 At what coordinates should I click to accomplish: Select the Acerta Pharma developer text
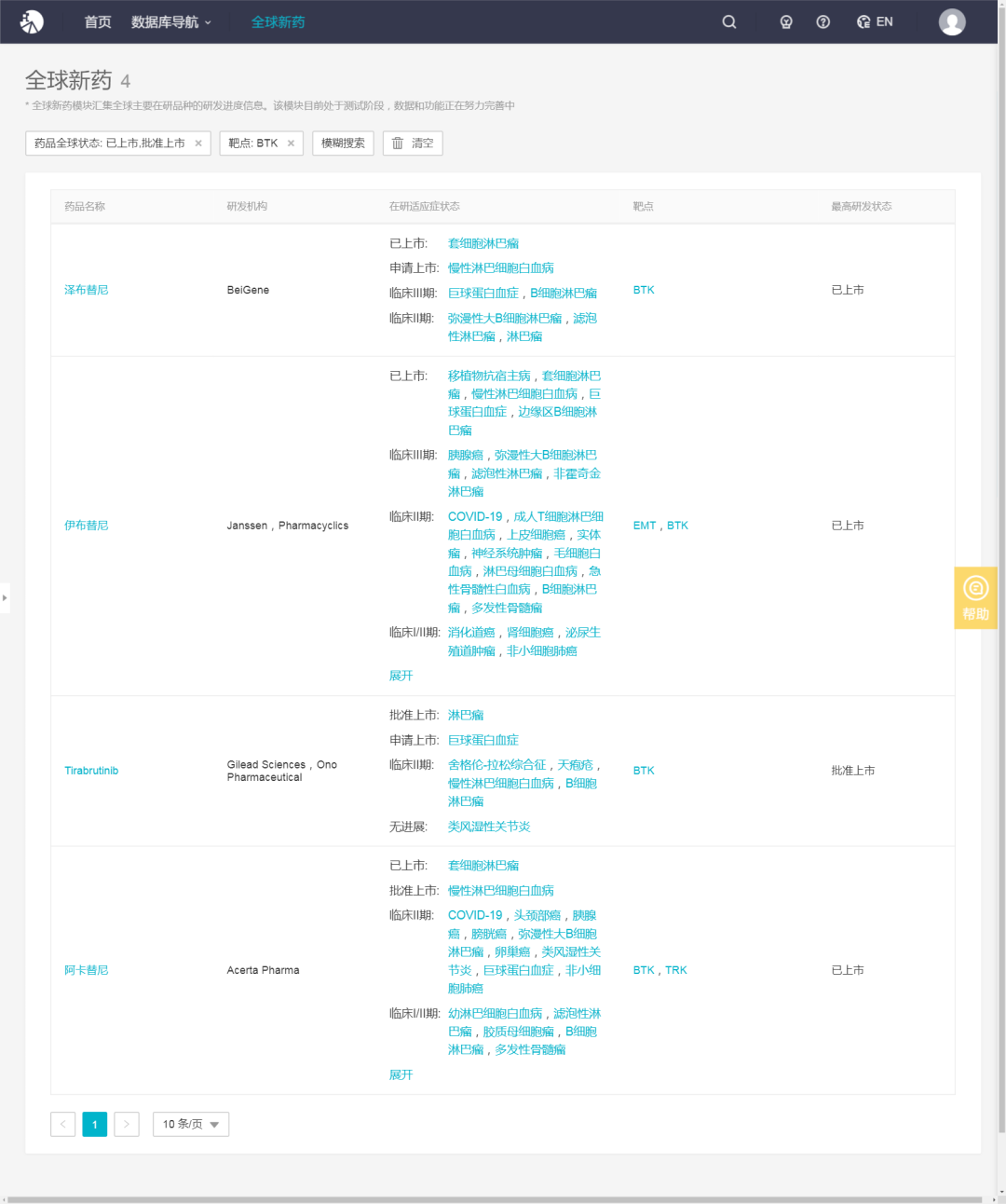264,970
